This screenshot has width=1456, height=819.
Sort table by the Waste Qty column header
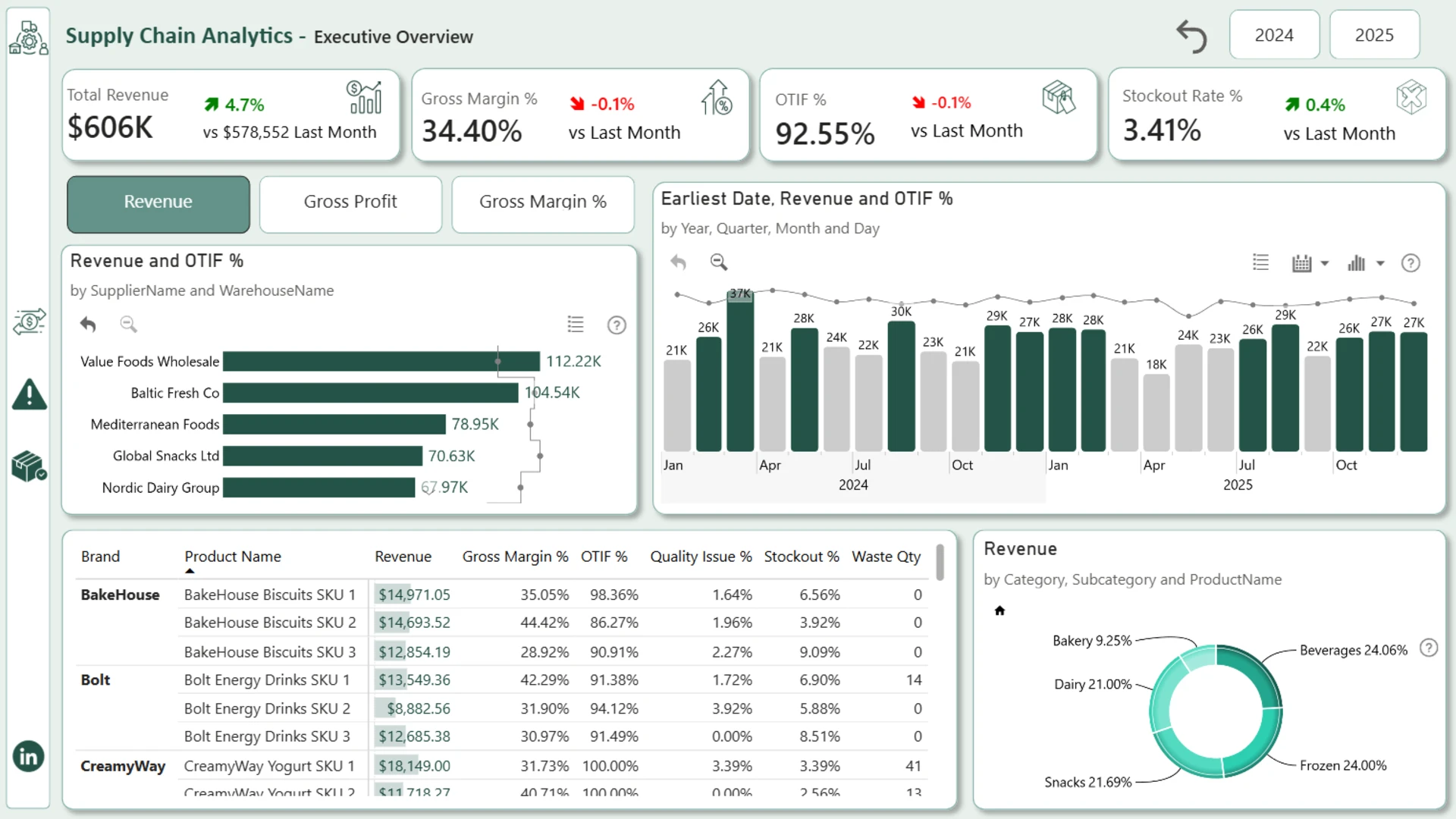click(886, 557)
